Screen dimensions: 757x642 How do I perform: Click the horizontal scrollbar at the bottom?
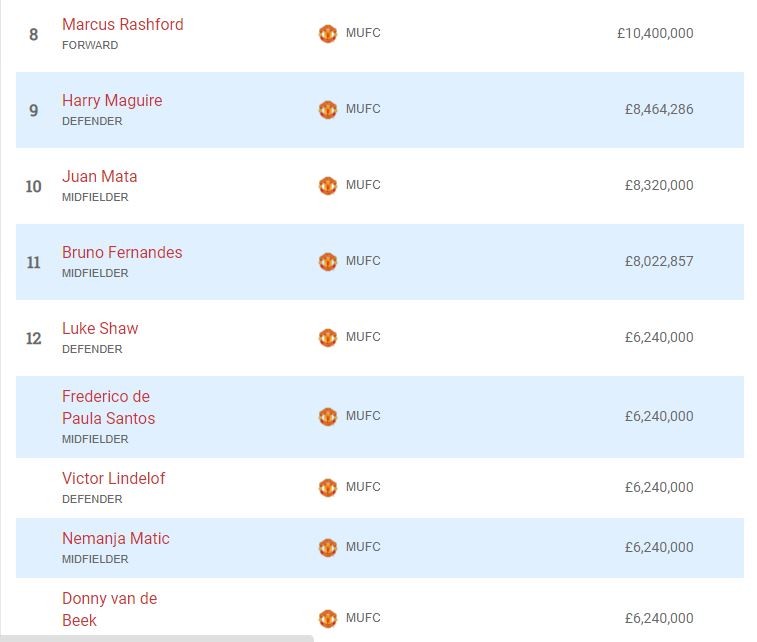tap(160, 637)
